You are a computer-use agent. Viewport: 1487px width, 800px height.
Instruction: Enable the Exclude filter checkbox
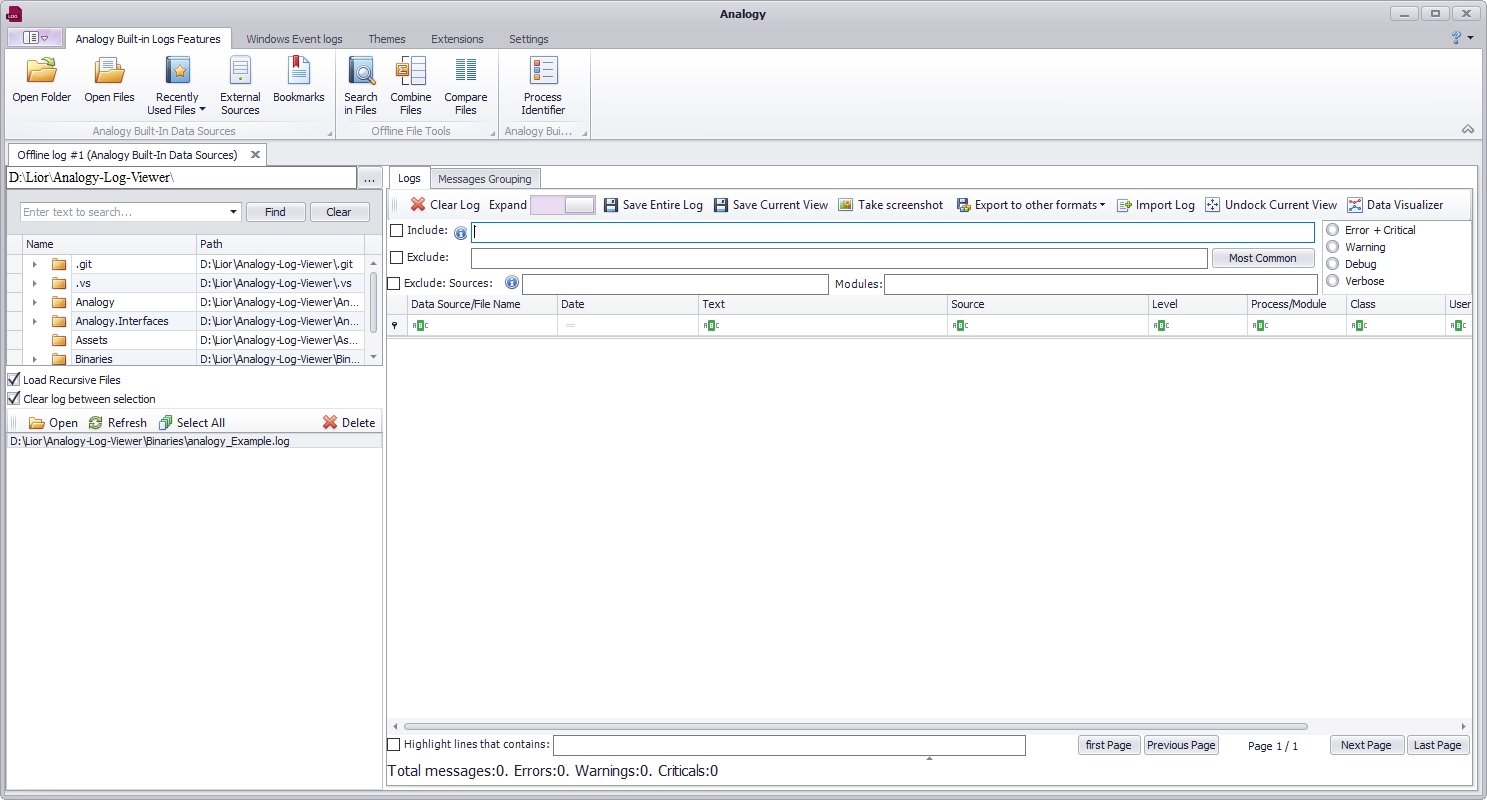tap(396, 258)
